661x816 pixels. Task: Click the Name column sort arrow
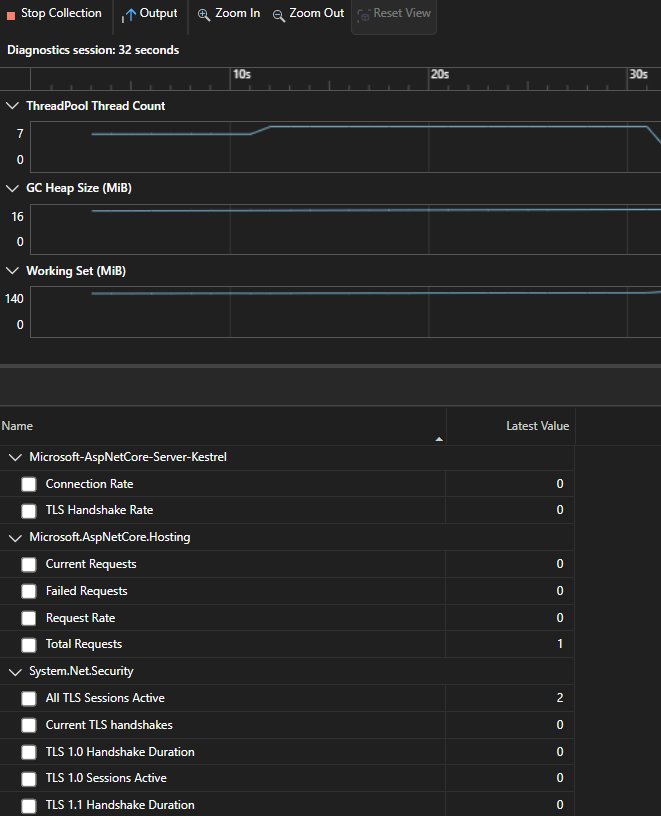click(439, 439)
